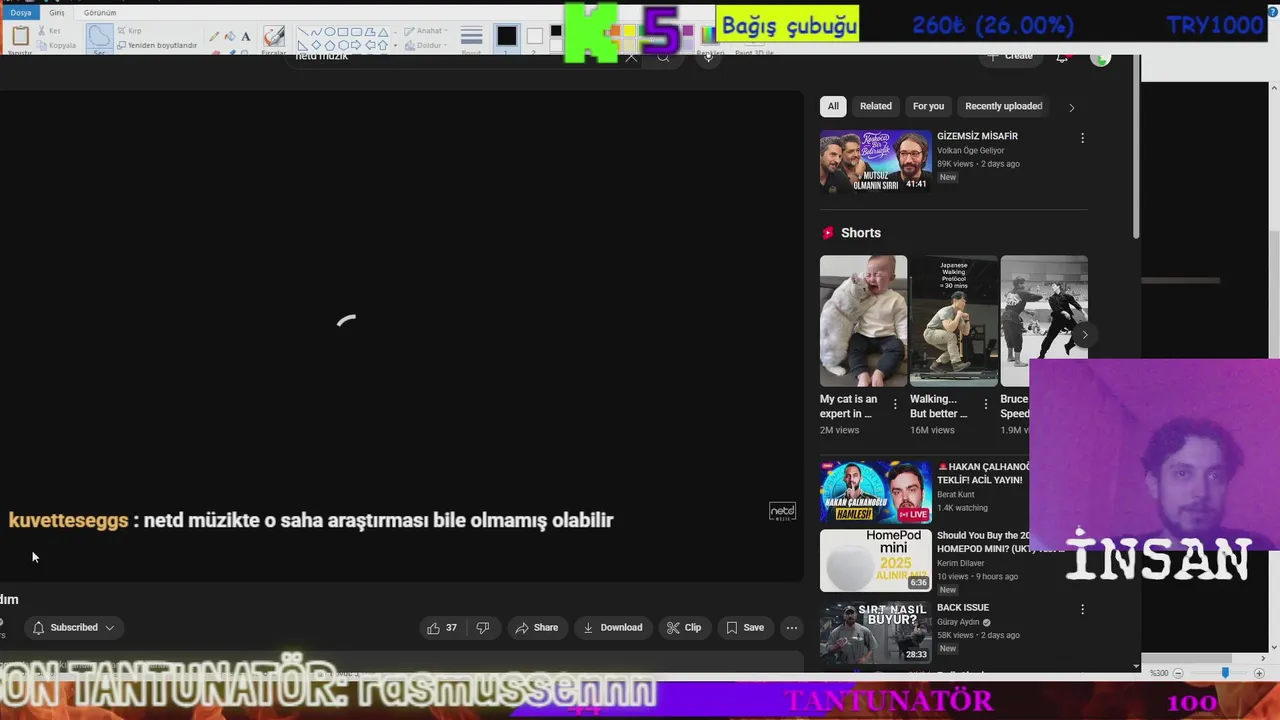
Task: Select Paint color 2 white swatch
Action: [535, 37]
